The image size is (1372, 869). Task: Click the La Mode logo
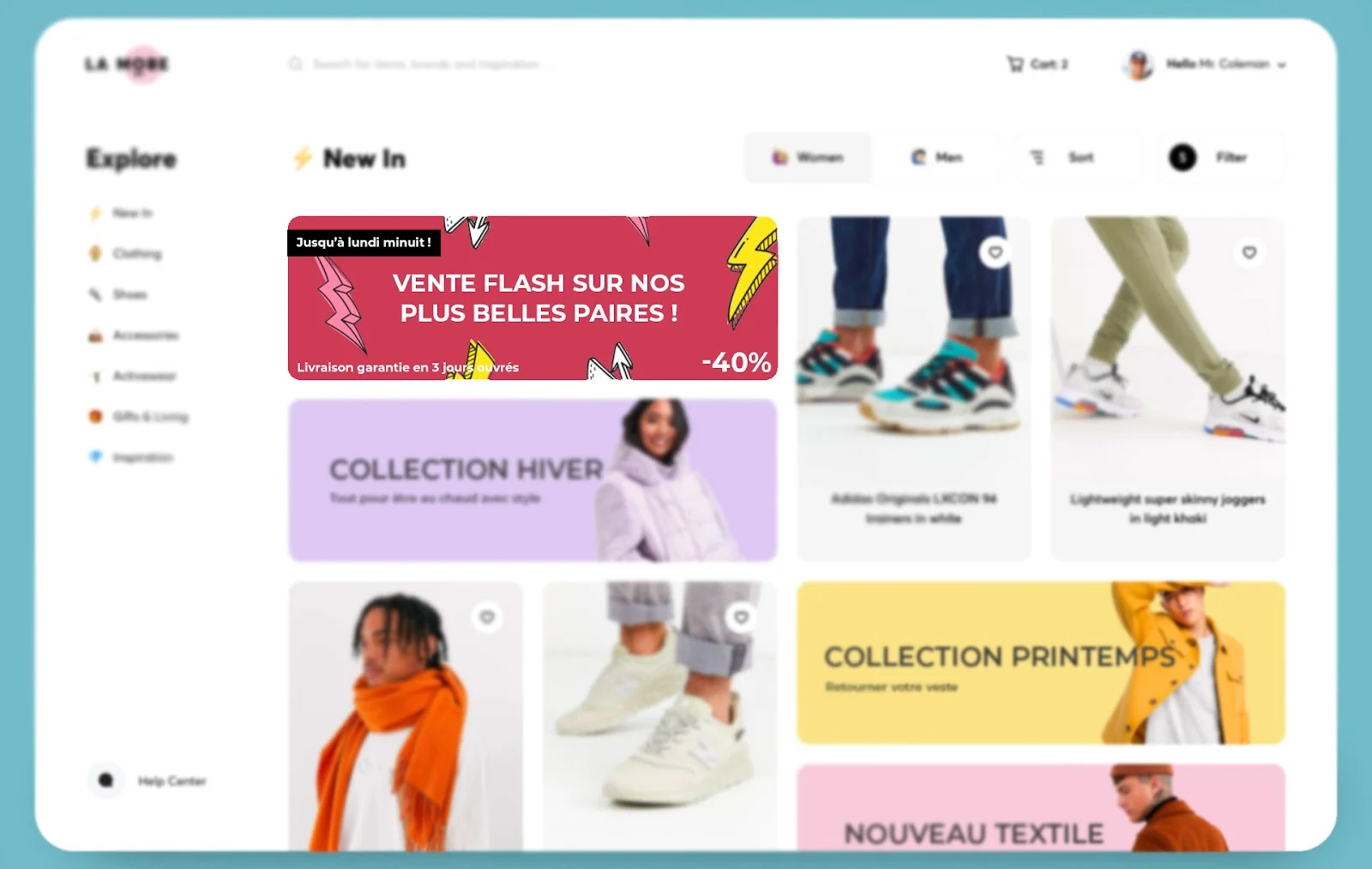click(127, 64)
